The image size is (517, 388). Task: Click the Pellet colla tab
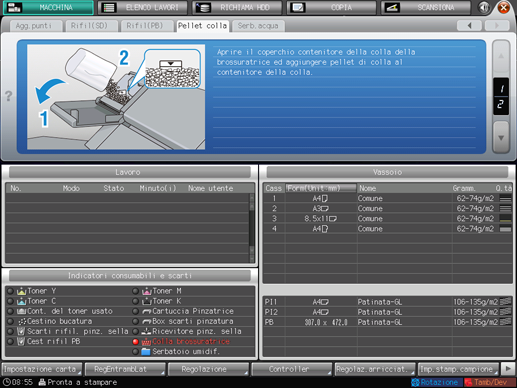[x=202, y=26]
